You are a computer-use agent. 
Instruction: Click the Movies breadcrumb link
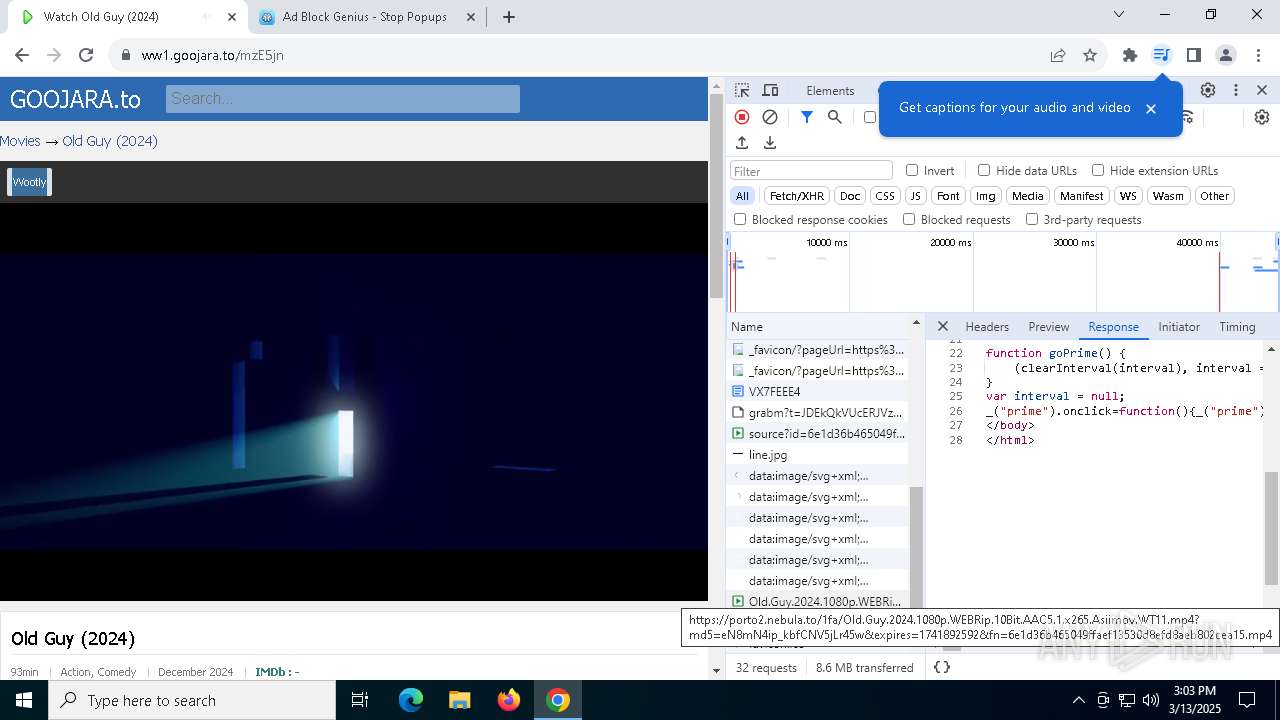[20, 141]
